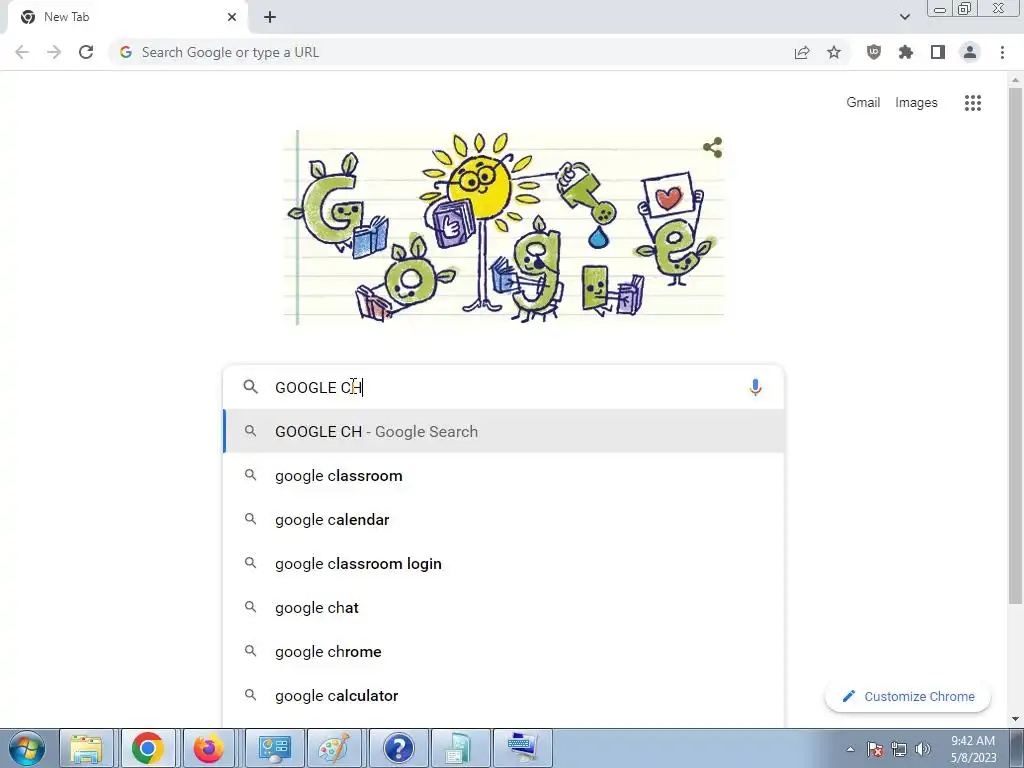The image size is (1024, 768).
Task: Share the Google Doodle
Action: click(x=712, y=148)
